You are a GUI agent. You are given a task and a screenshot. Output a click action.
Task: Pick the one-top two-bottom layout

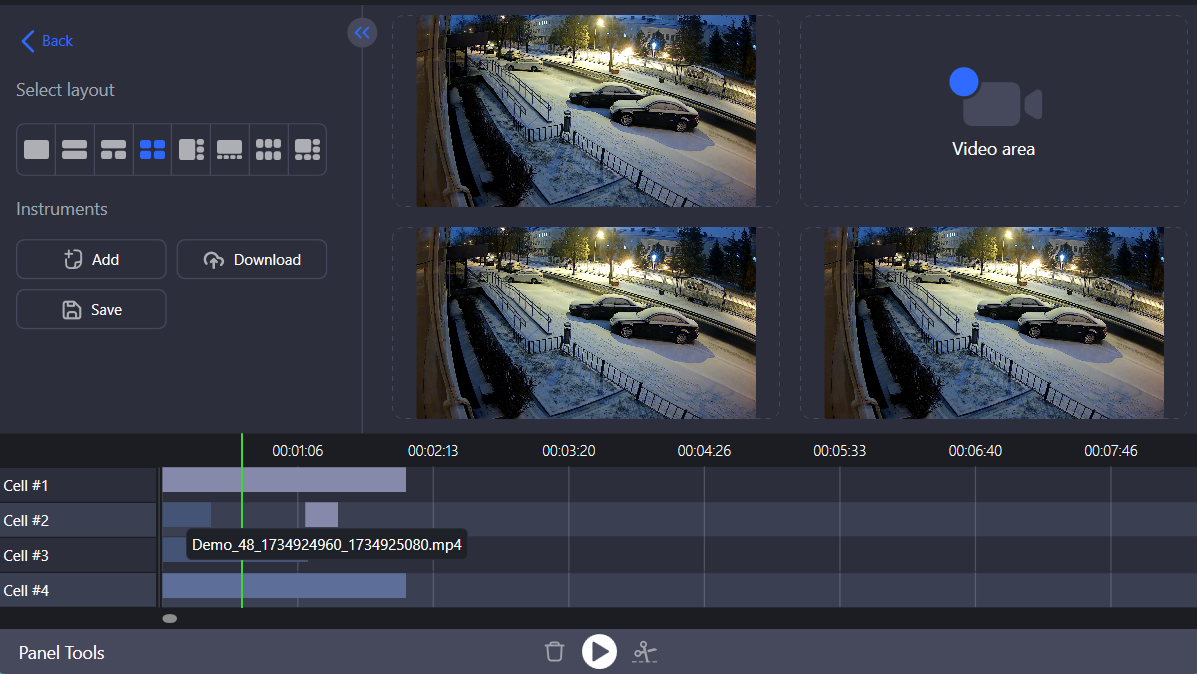tap(114, 150)
